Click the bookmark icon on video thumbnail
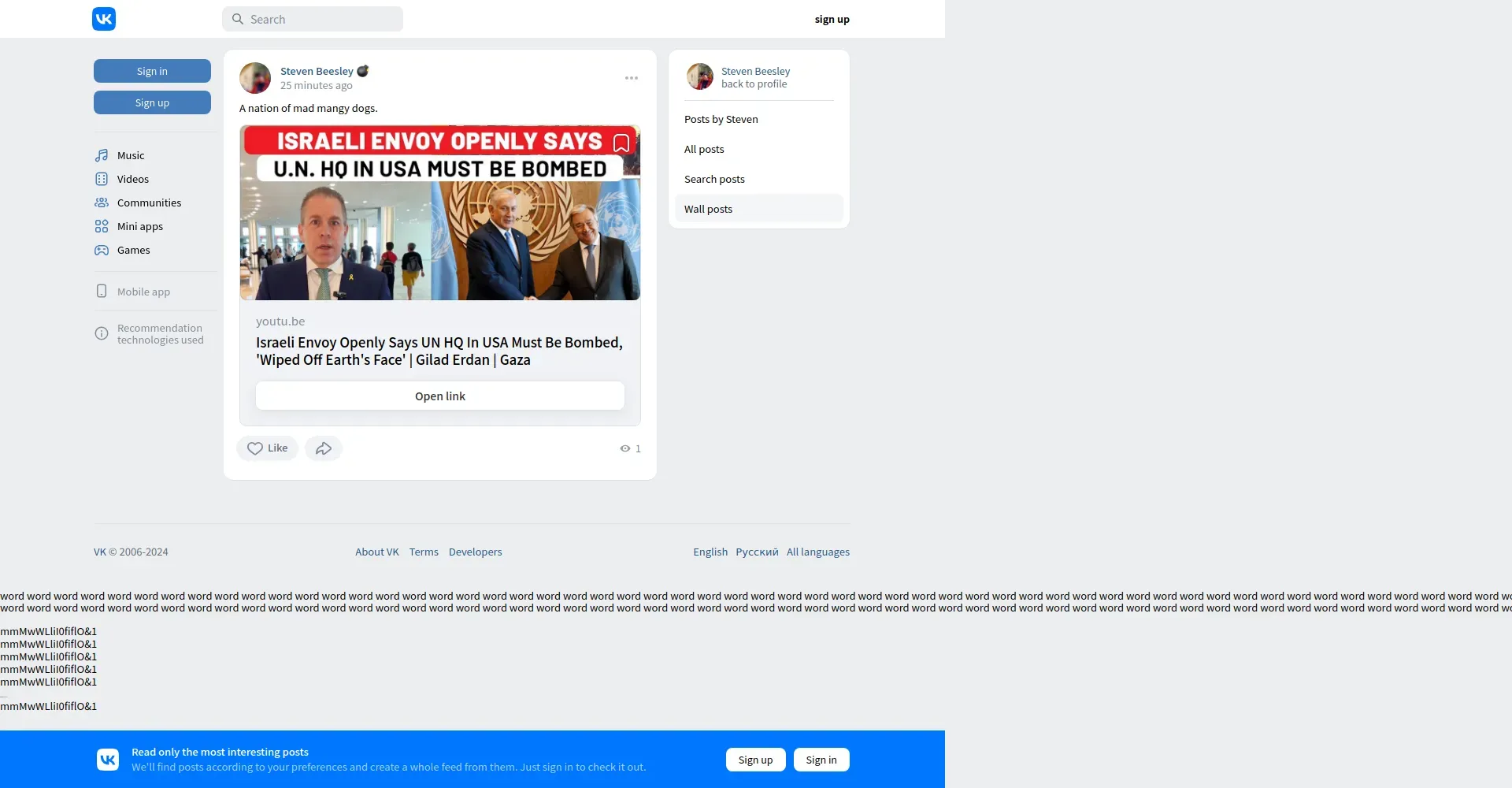The width and height of the screenshot is (1512, 788). 621,143
